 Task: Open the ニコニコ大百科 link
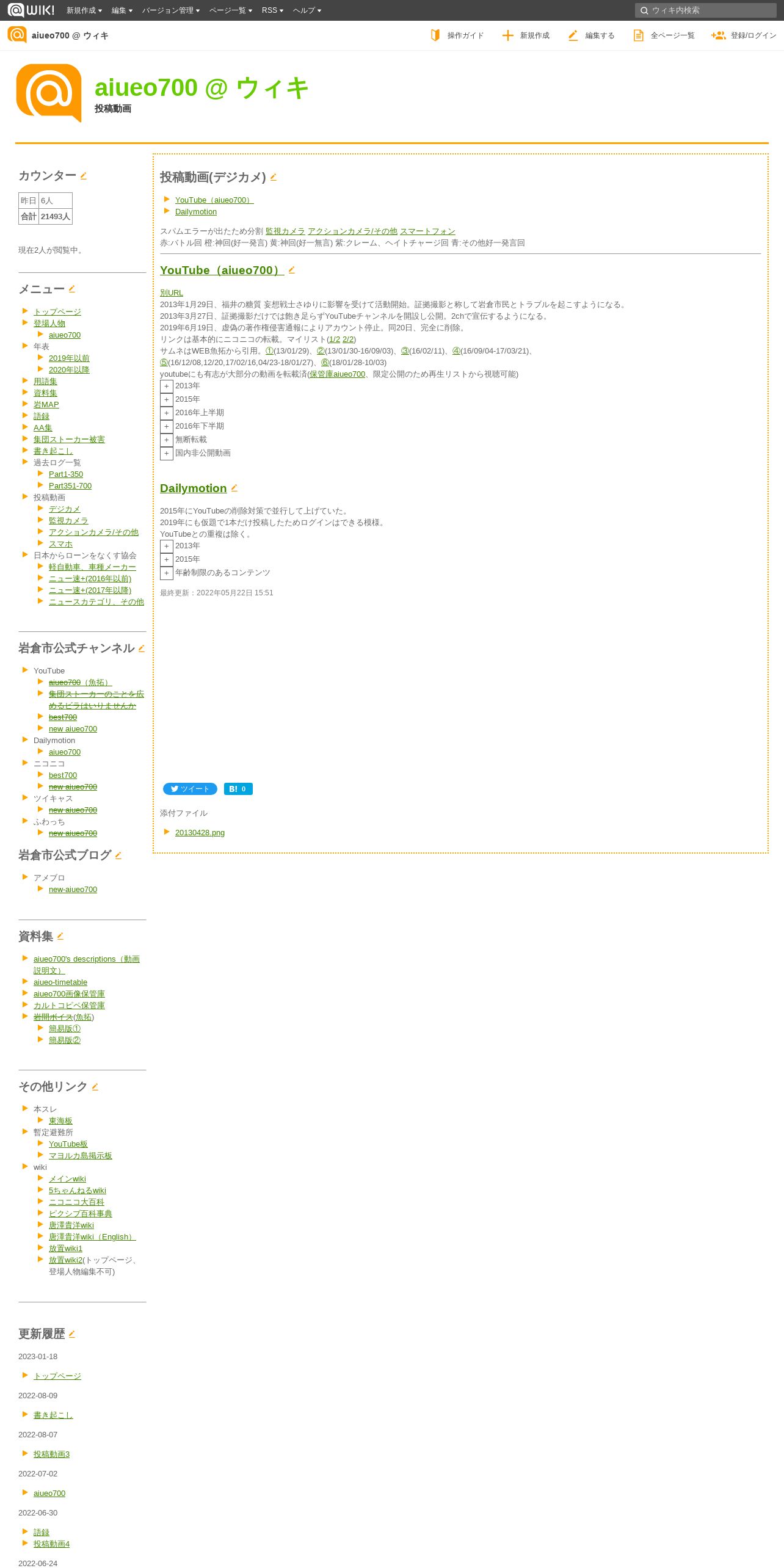[x=76, y=1202]
